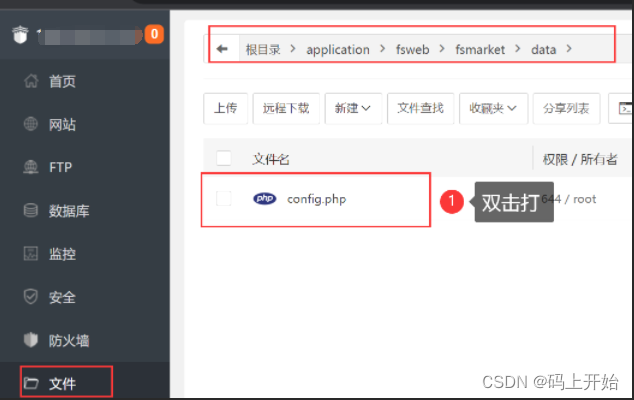Image resolution: width=634 pixels, height=400 pixels.
Task: Open 首页 in the sidebar
Action: pyautogui.click(x=62, y=81)
